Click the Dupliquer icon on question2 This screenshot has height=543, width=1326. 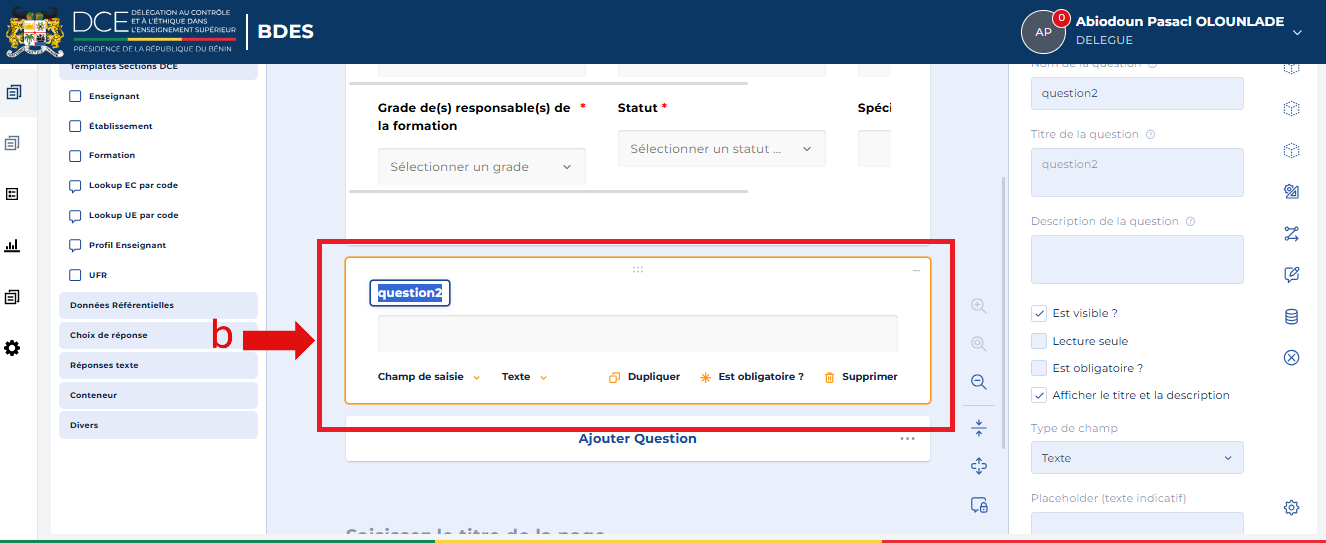coord(615,377)
